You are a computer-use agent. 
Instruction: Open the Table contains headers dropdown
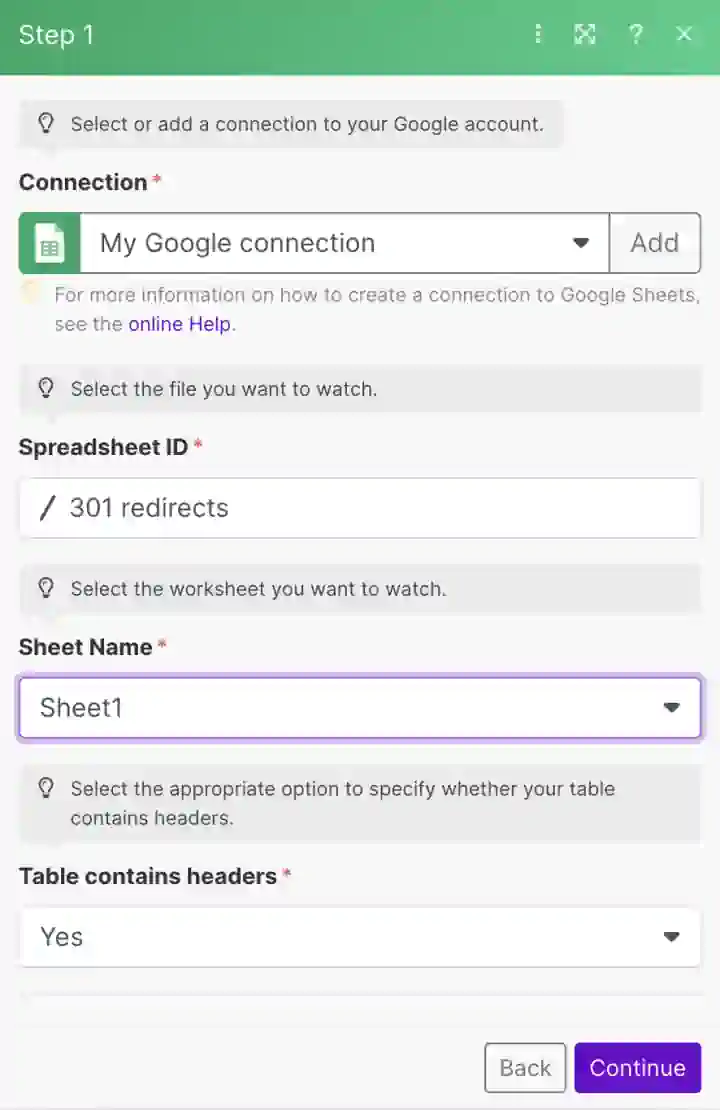point(360,937)
